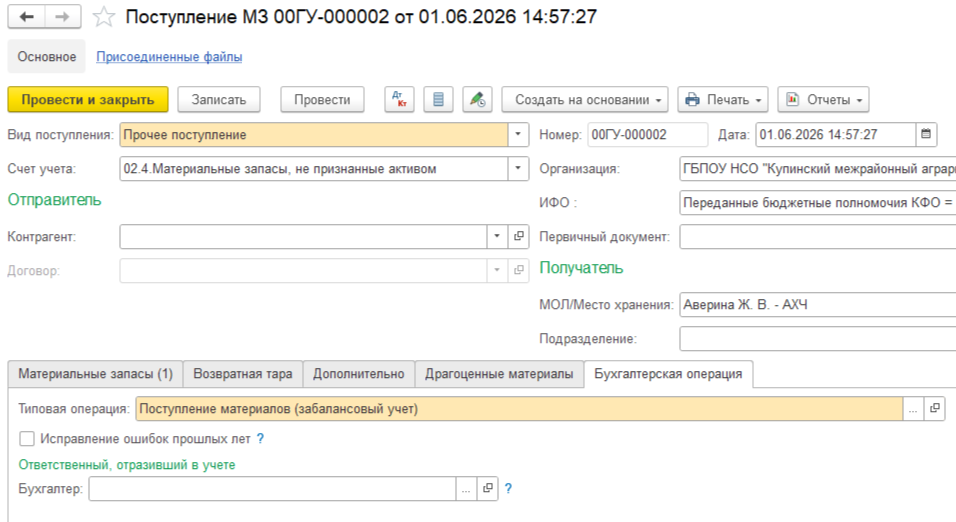
Task: Click the Первичный документ field
Action: coord(818,237)
